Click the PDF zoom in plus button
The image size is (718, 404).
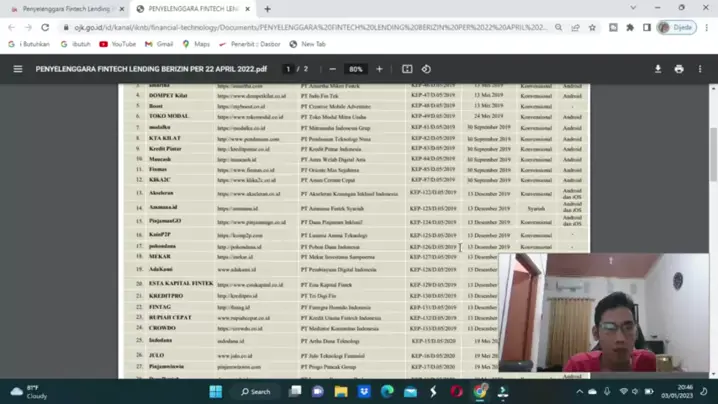coord(379,69)
